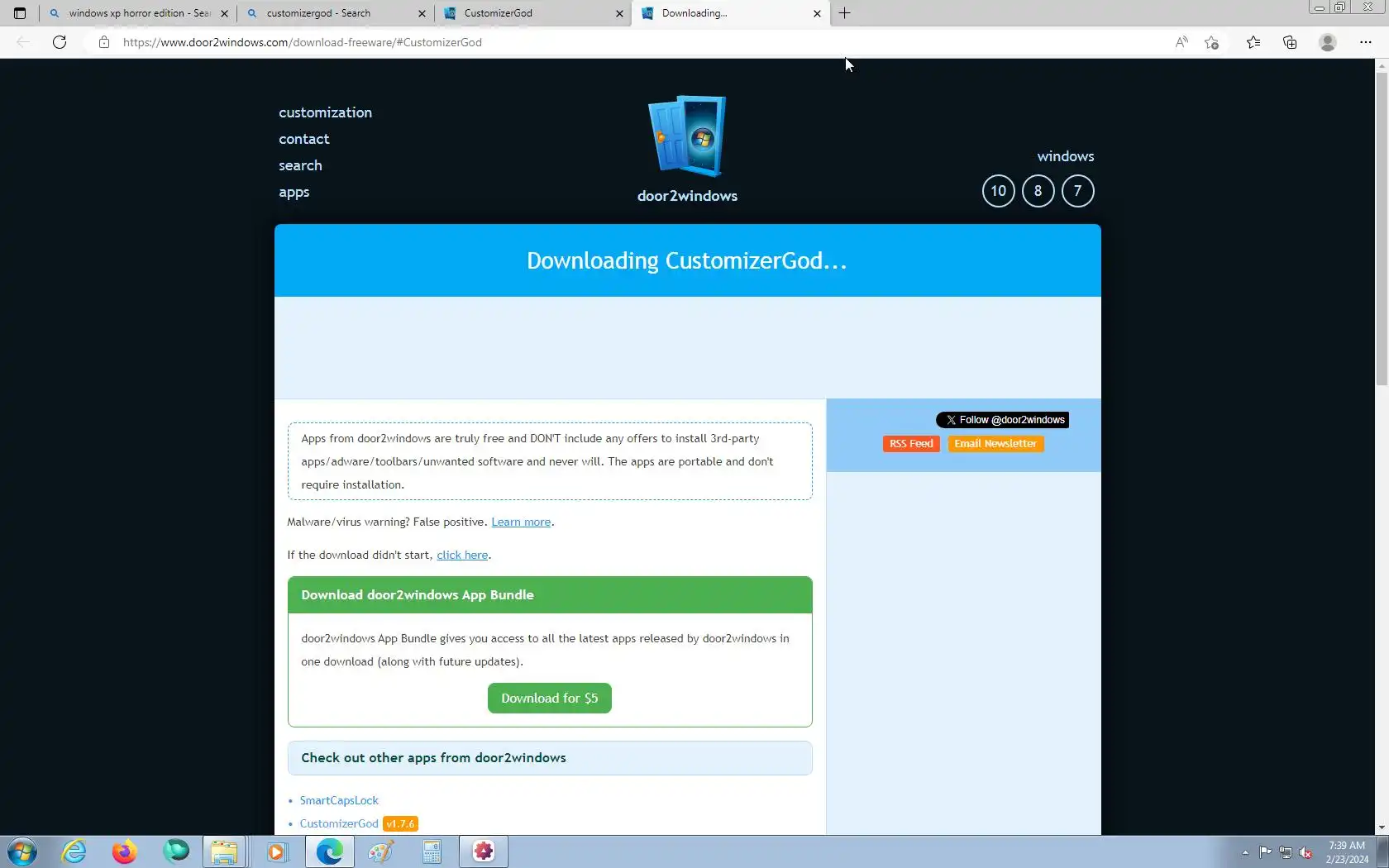Click the page vertical scrollbar thumb
Image resolution: width=1389 pixels, height=868 pixels.
(1382, 229)
